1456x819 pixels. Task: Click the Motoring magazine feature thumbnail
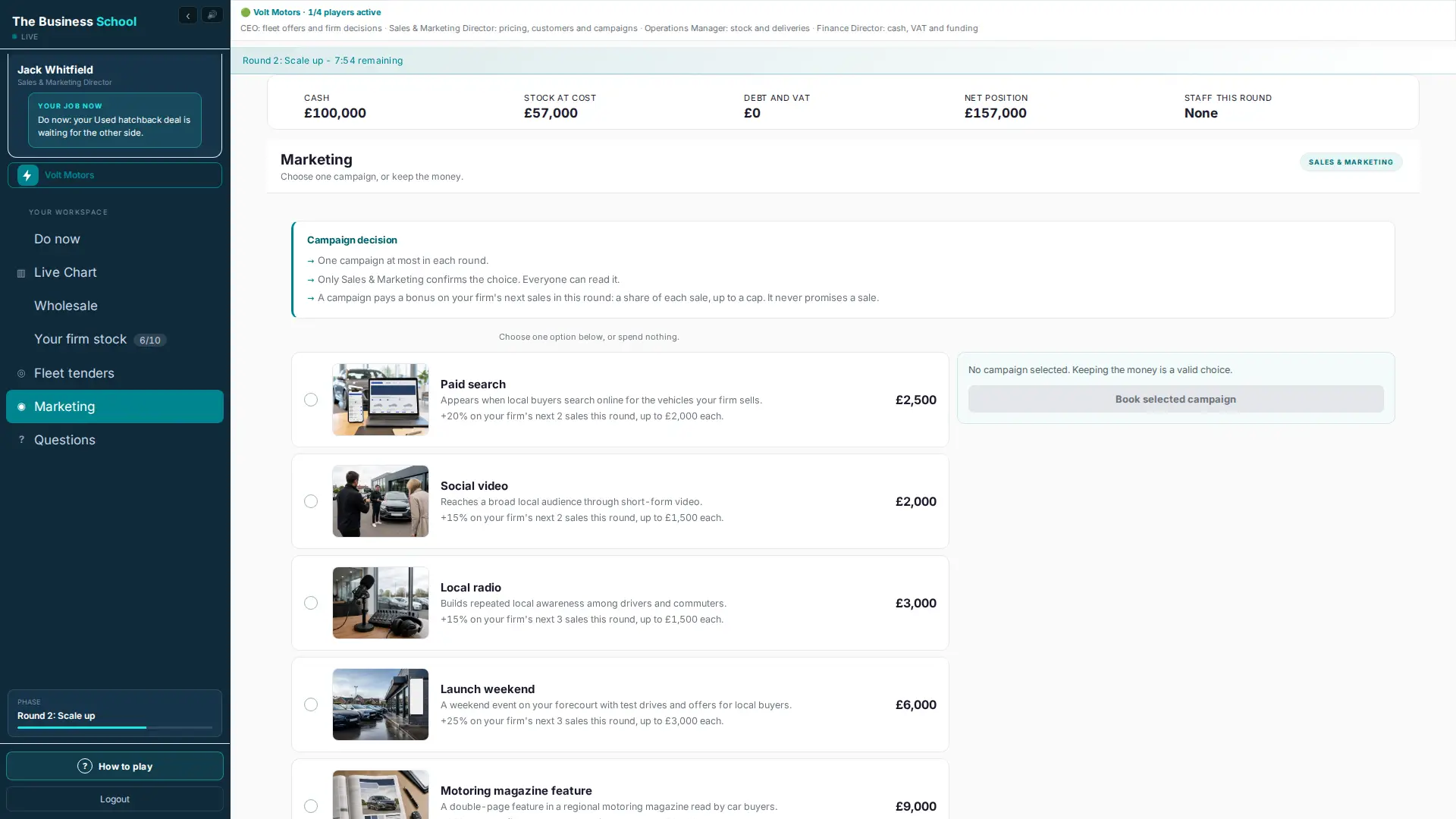[381, 794]
